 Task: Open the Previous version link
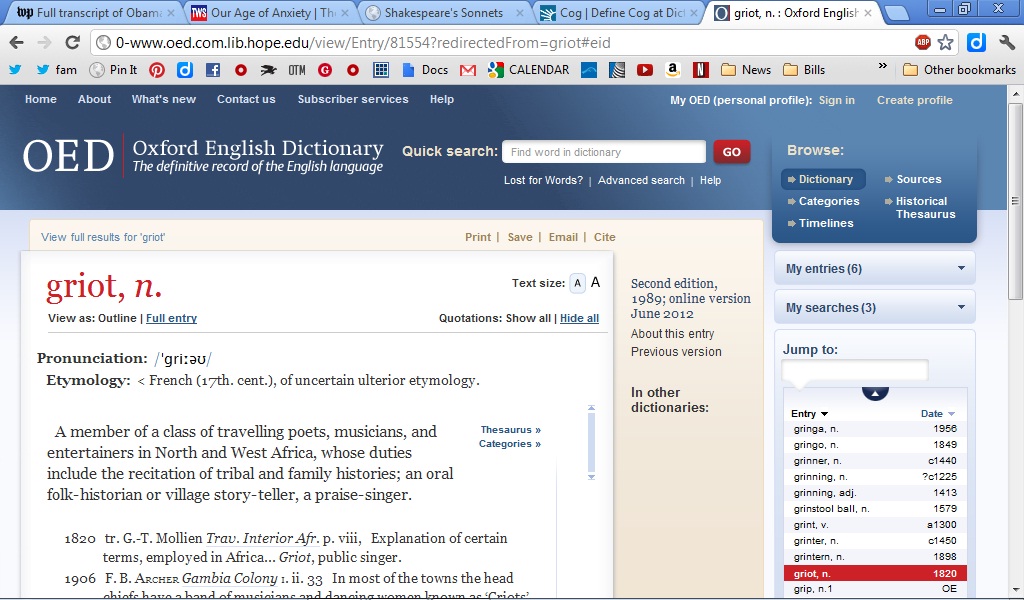tap(676, 352)
